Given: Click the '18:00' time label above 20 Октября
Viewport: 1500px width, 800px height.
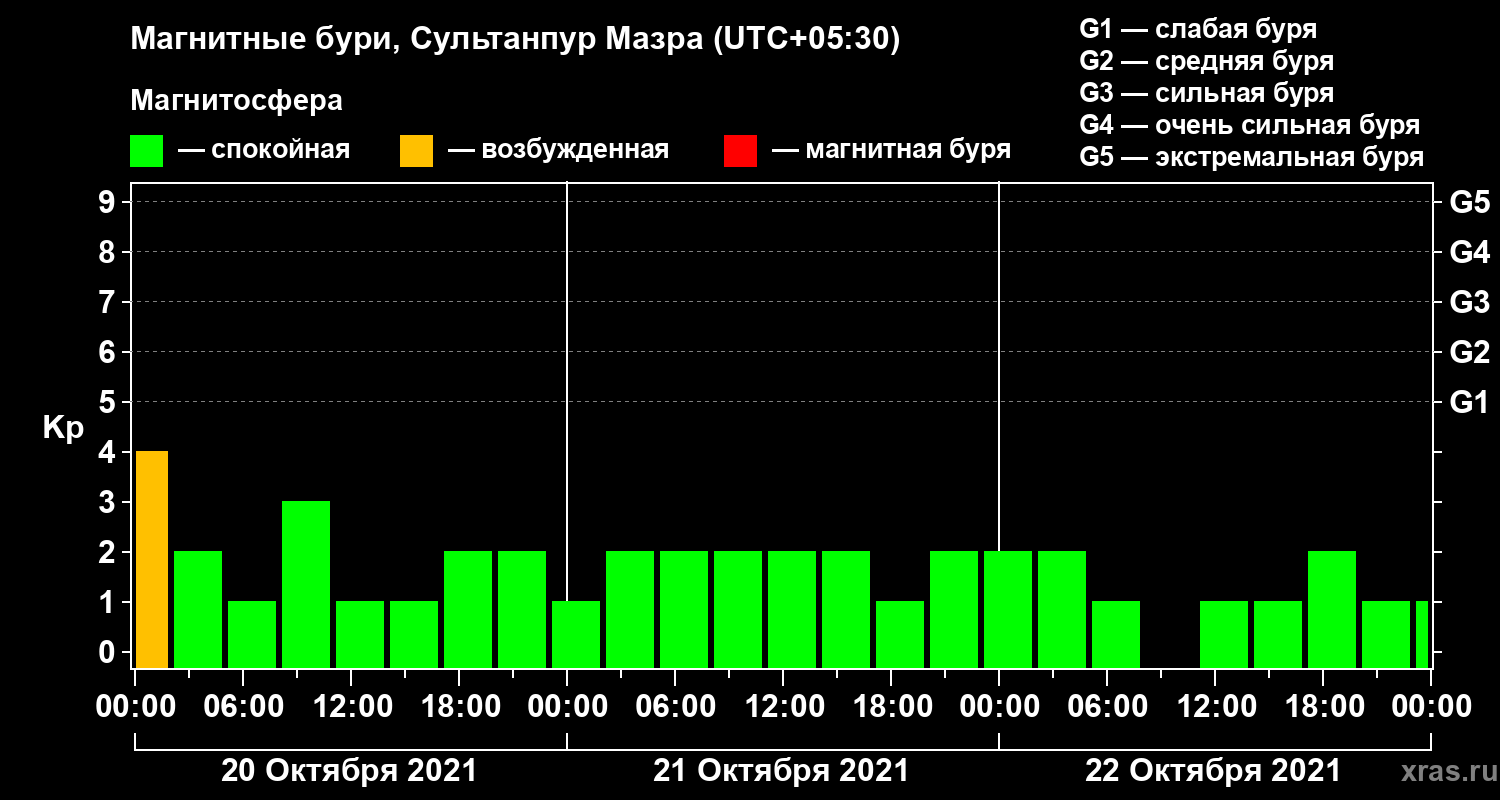Looking at the screenshot, I should click(459, 707).
